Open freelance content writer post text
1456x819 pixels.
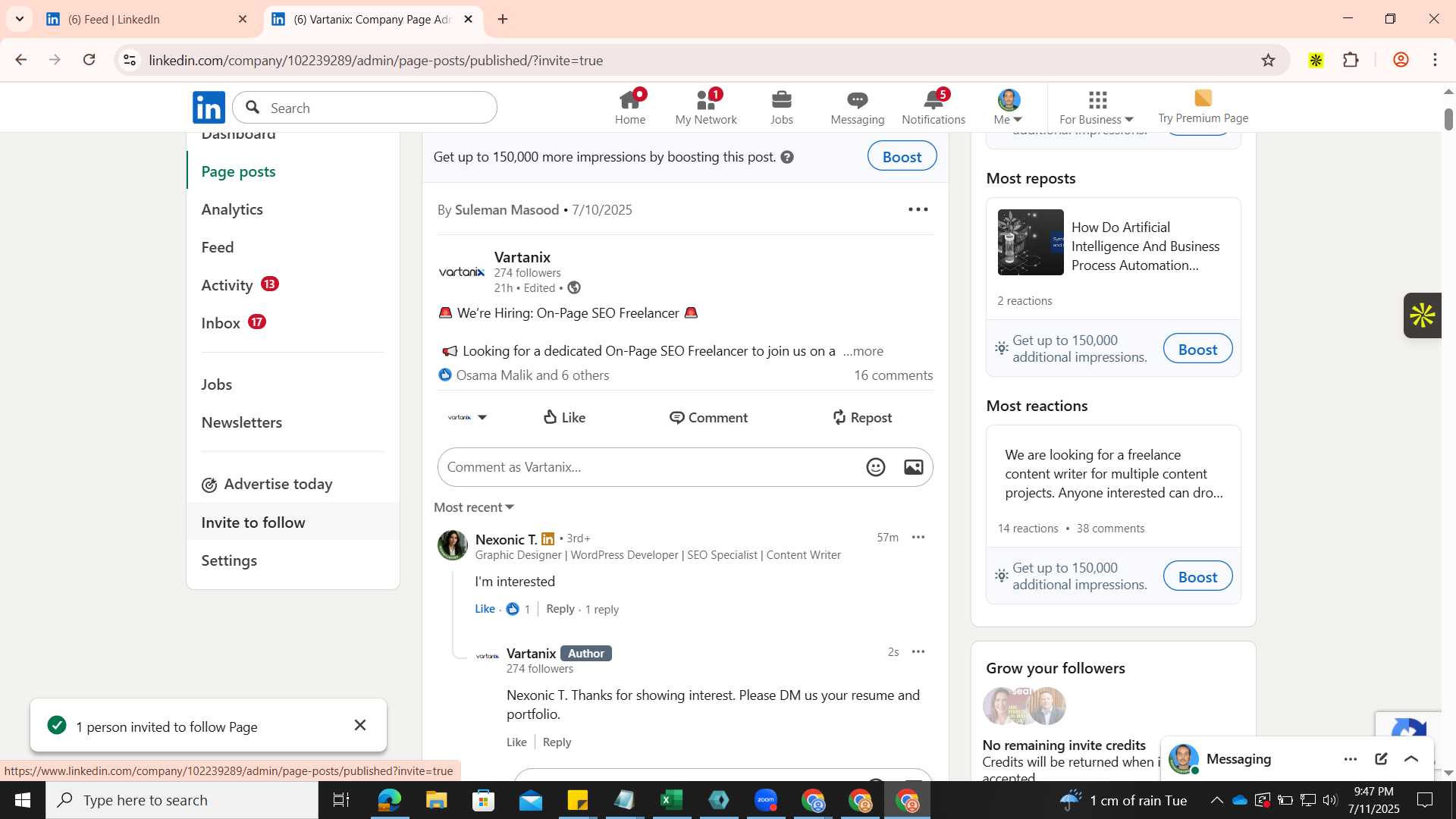tap(1114, 474)
